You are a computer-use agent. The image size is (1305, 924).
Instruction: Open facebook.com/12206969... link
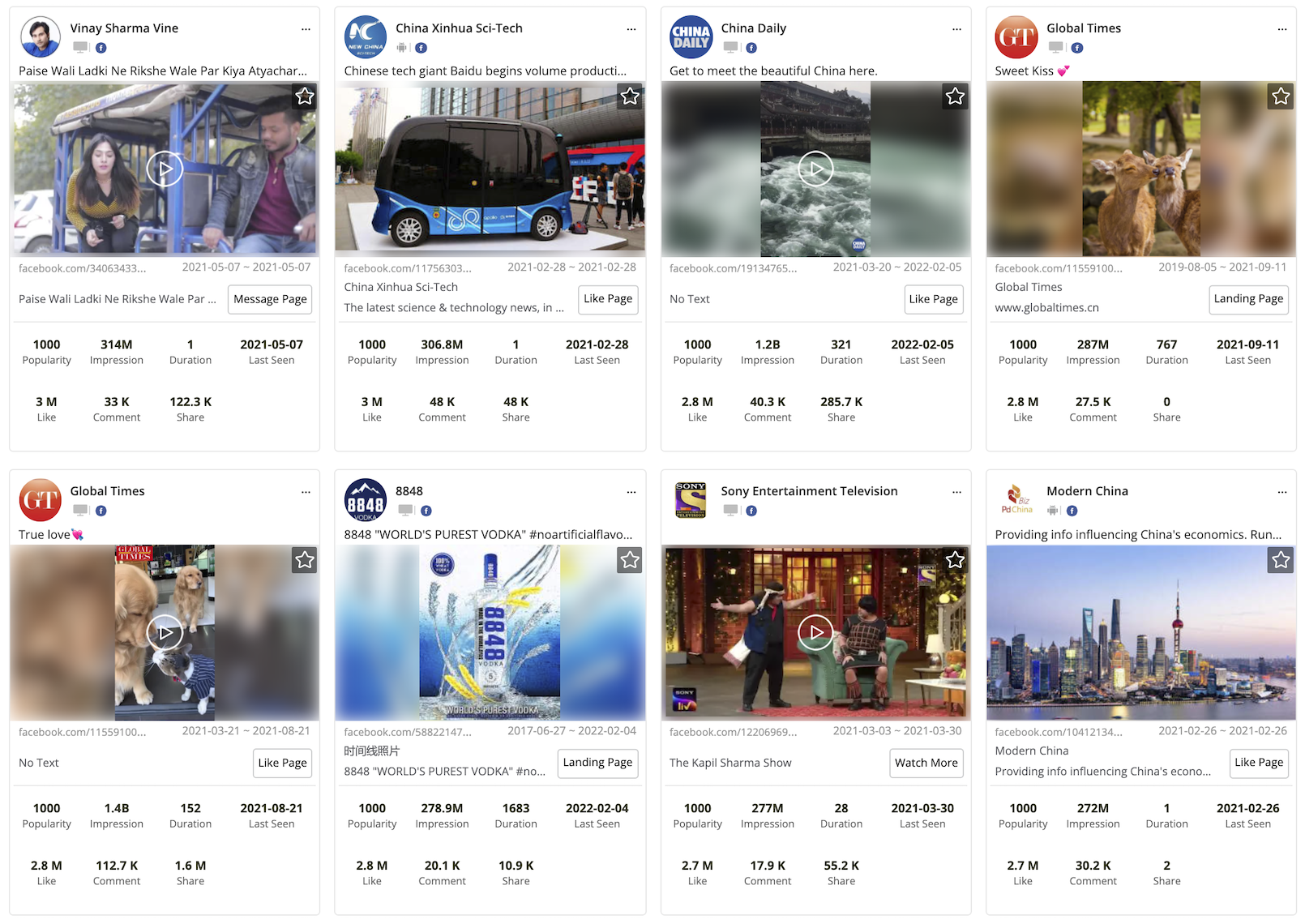734,732
